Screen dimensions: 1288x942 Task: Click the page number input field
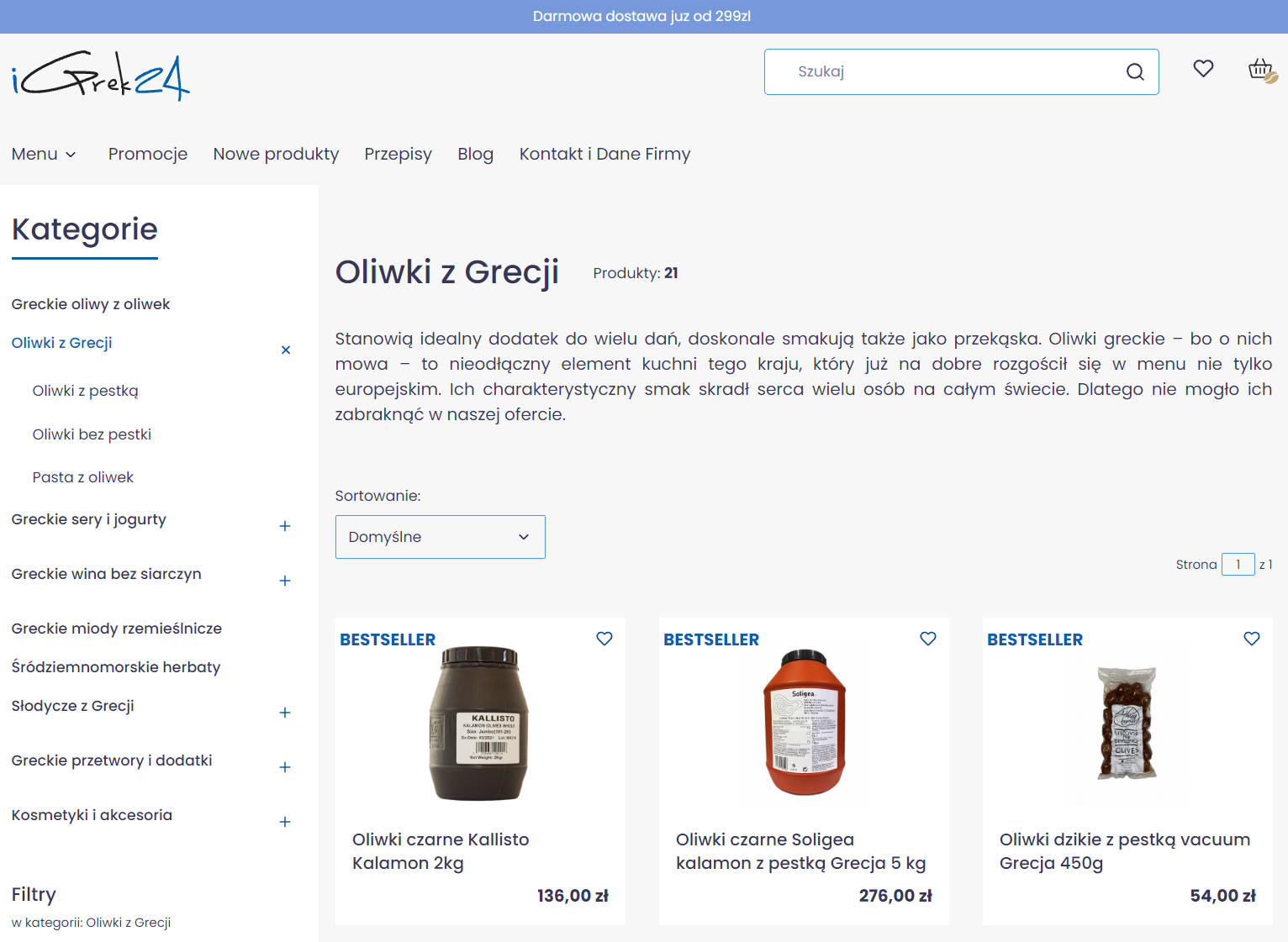coord(1238,564)
